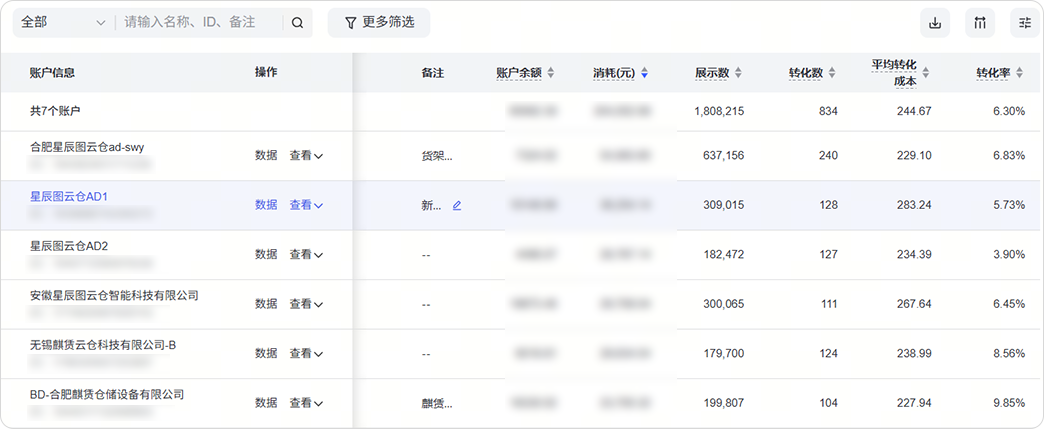
Task: Click the 星辰图云仓AD1 account name
Action: tap(69, 196)
